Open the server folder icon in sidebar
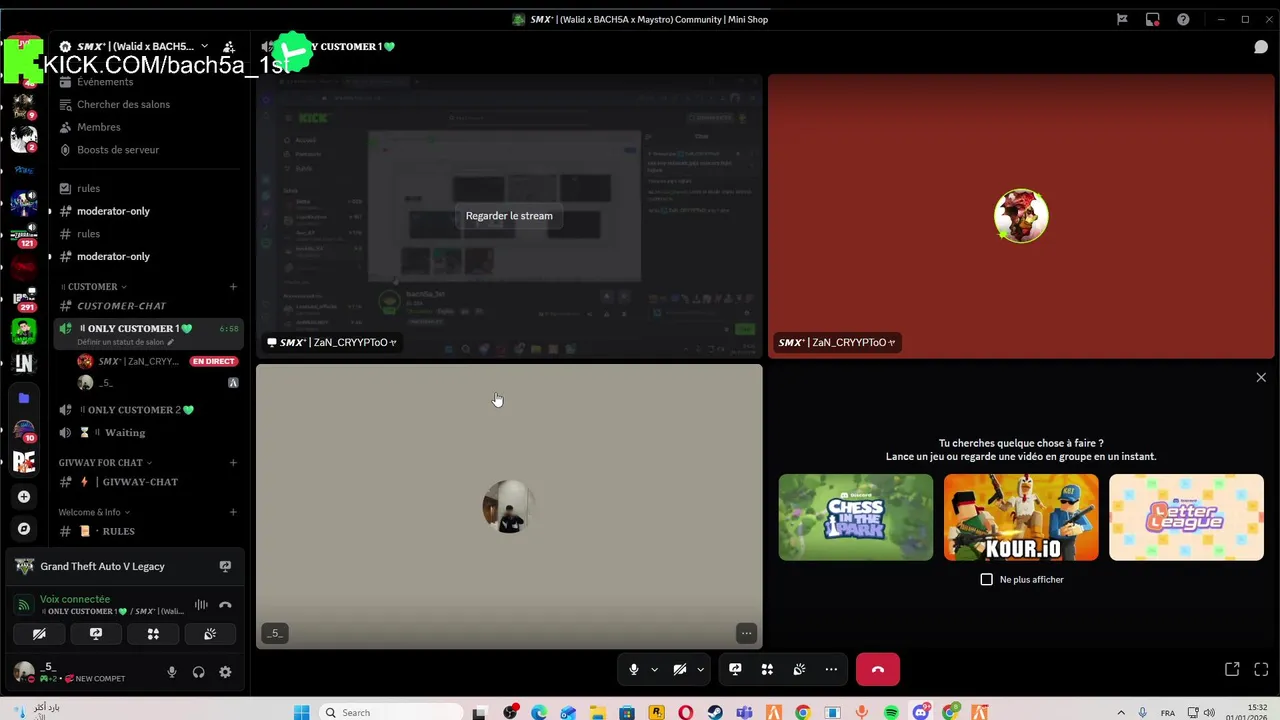Screen dimensions: 1280x720 click(24, 398)
